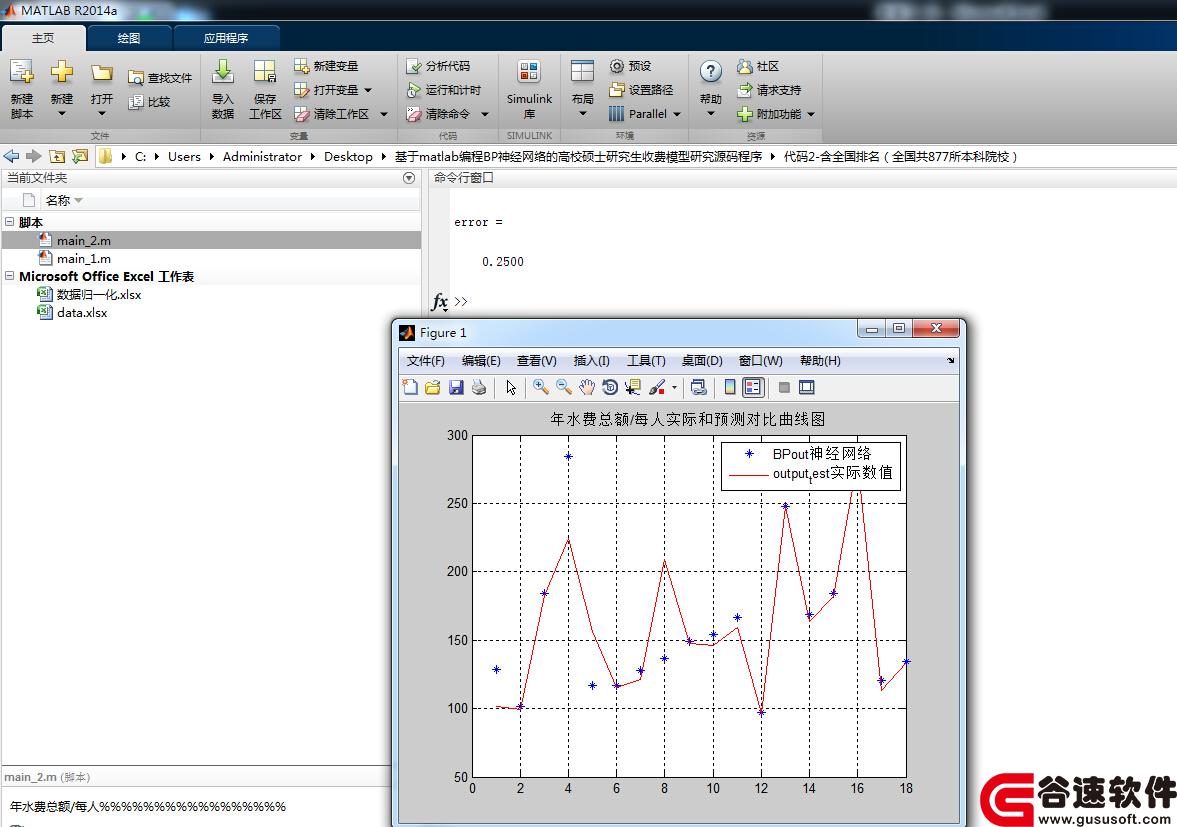Click Show Plot Tools icon in Figure 1

click(x=807, y=387)
